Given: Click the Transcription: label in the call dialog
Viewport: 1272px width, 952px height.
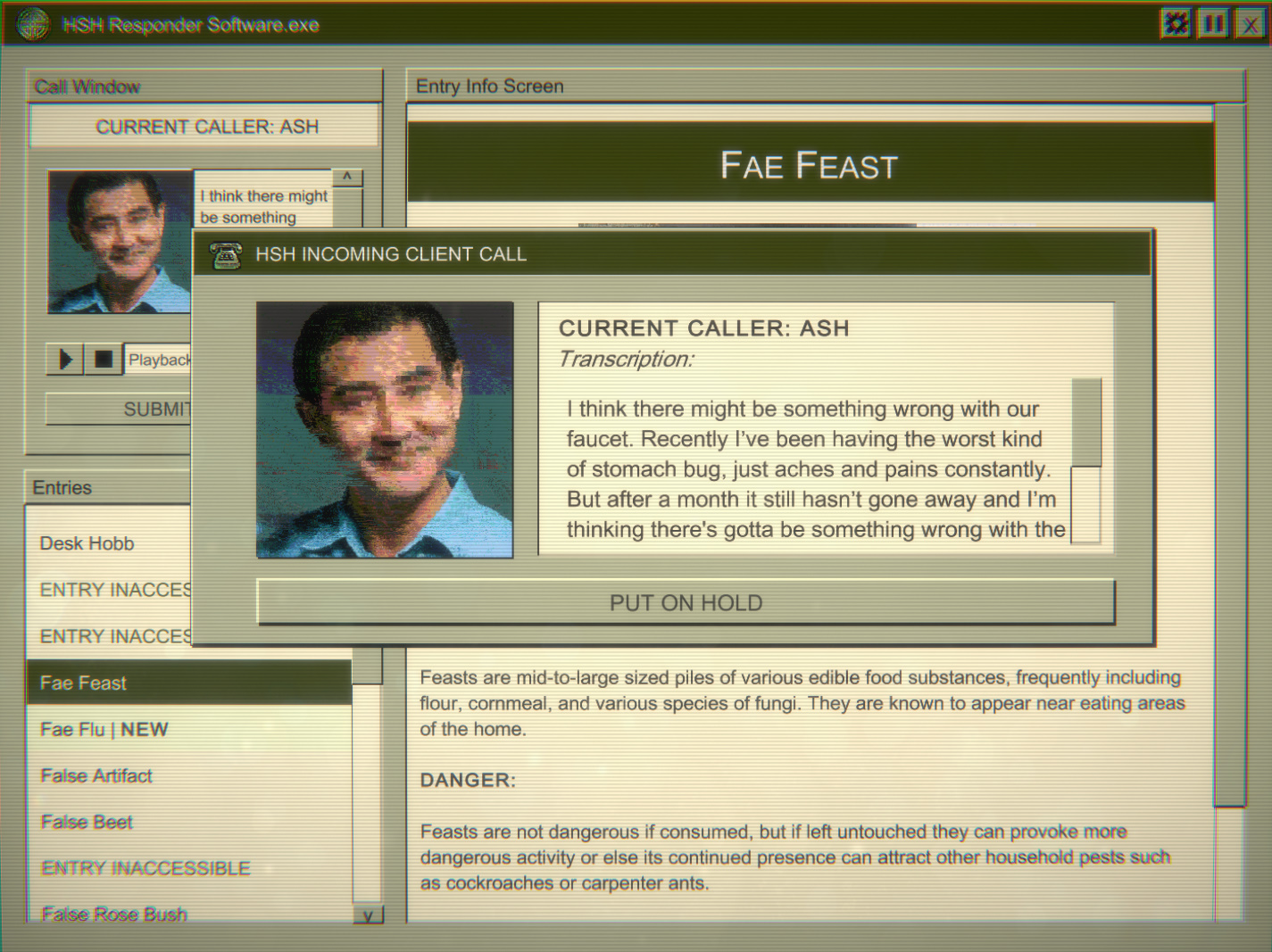Looking at the screenshot, I should 626,360.
